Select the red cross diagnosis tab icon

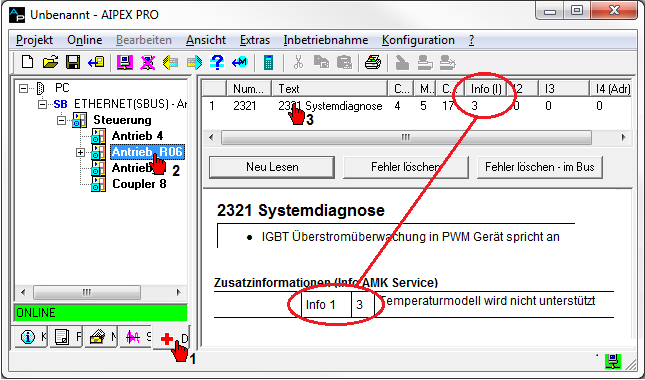pos(167,339)
